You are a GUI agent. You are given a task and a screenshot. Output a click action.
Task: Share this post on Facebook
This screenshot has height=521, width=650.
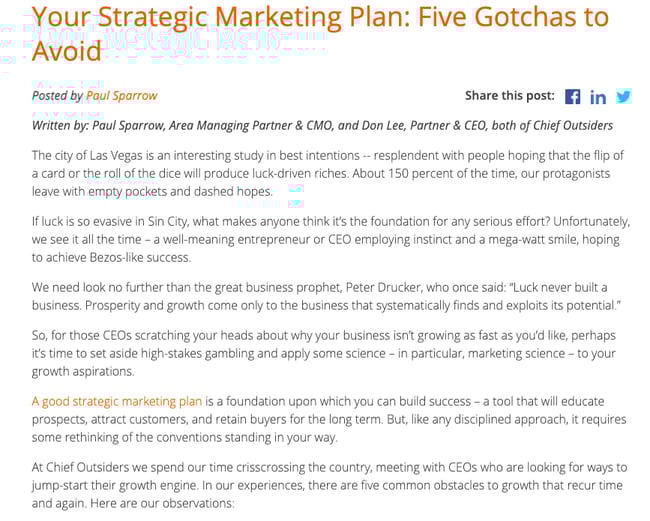[x=573, y=97]
